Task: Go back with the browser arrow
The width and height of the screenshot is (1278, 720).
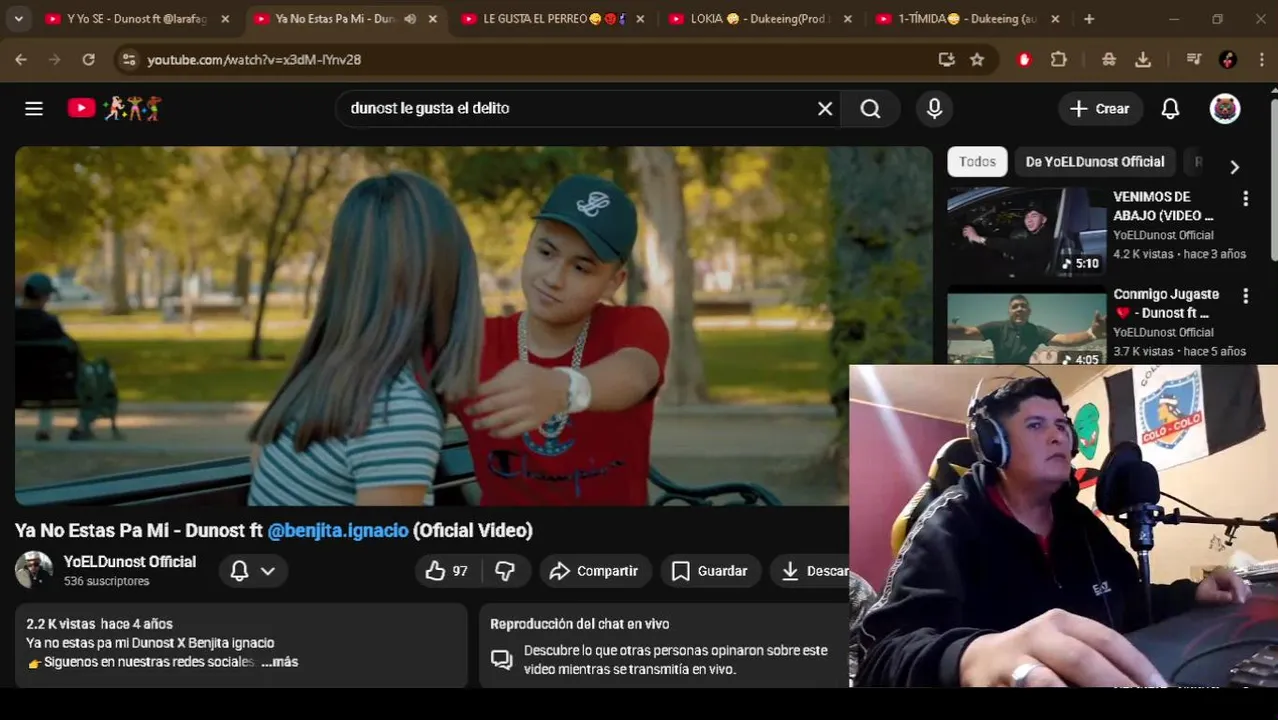Action: click(x=21, y=60)
